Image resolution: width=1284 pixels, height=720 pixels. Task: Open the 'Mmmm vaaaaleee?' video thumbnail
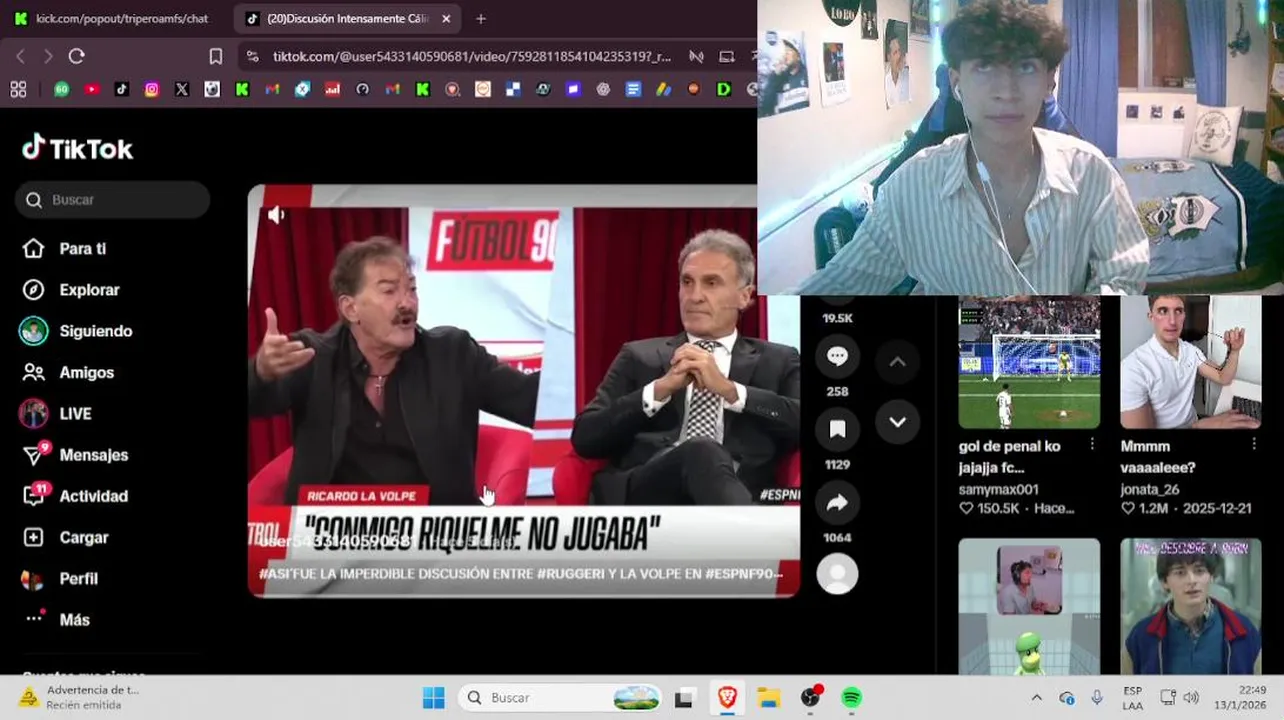(x=1190, y=362)
